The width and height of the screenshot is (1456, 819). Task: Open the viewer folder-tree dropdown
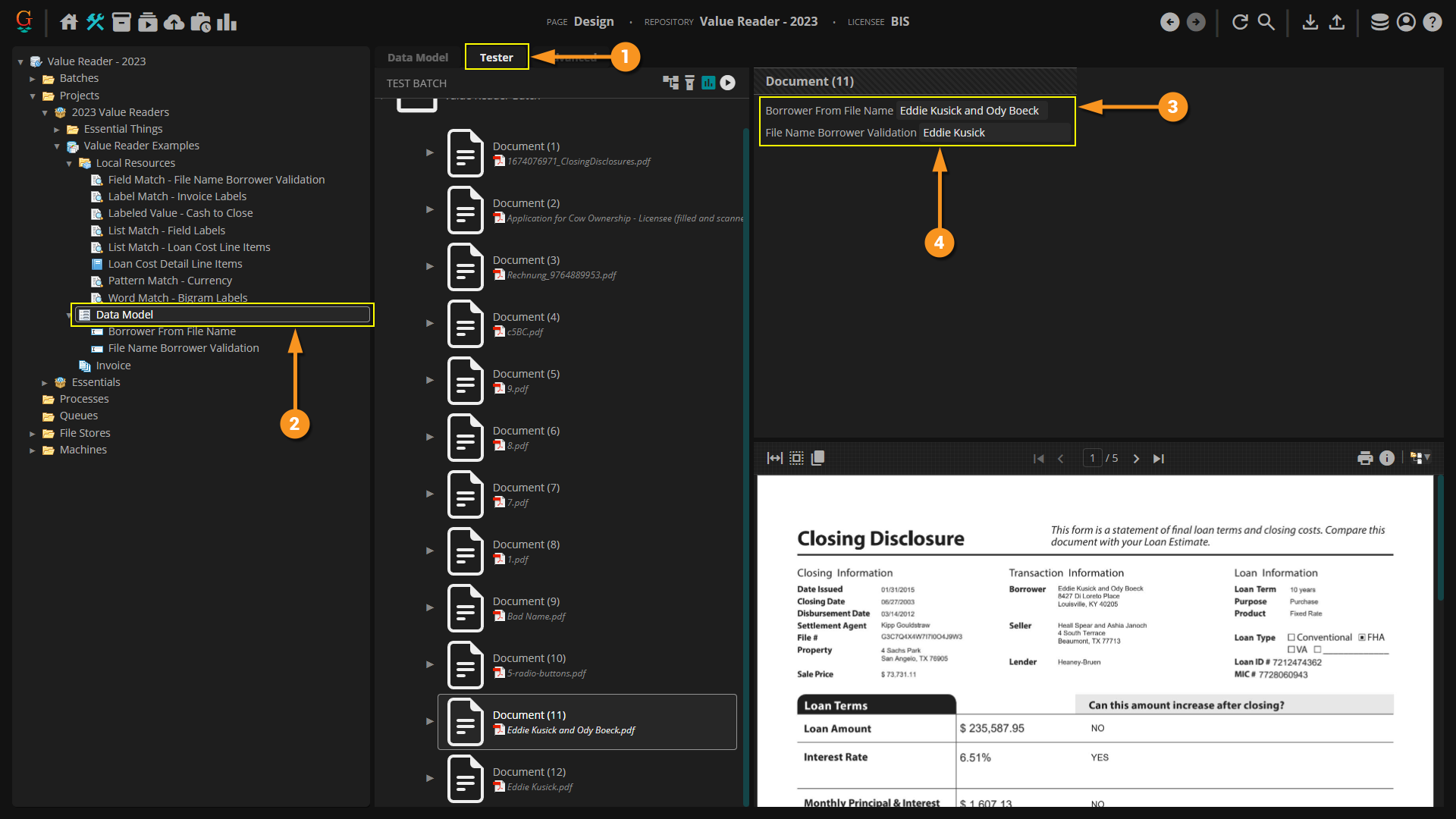1420,458
